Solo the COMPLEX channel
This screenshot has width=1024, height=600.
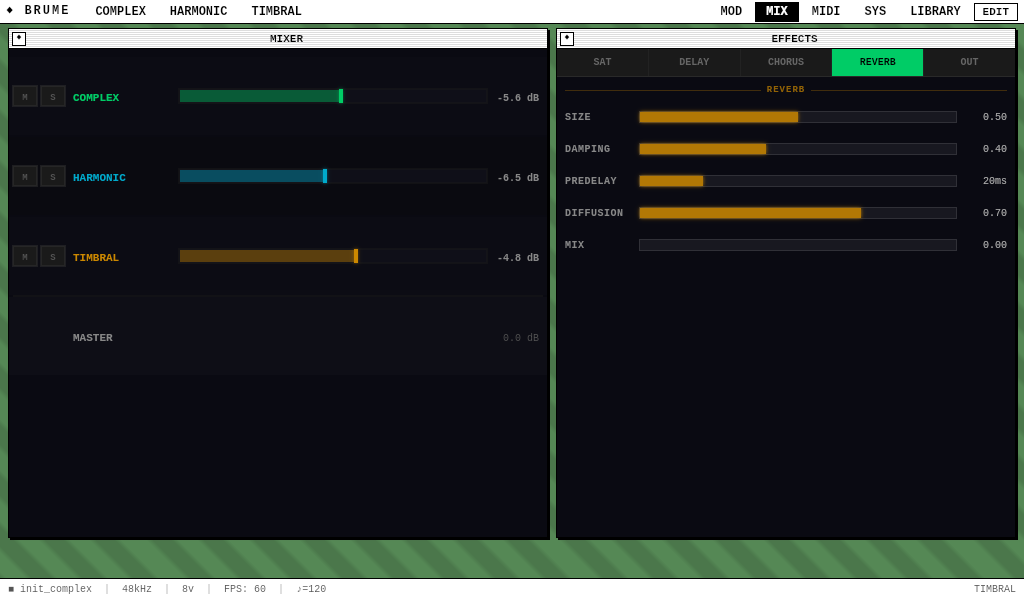[53, 97]
